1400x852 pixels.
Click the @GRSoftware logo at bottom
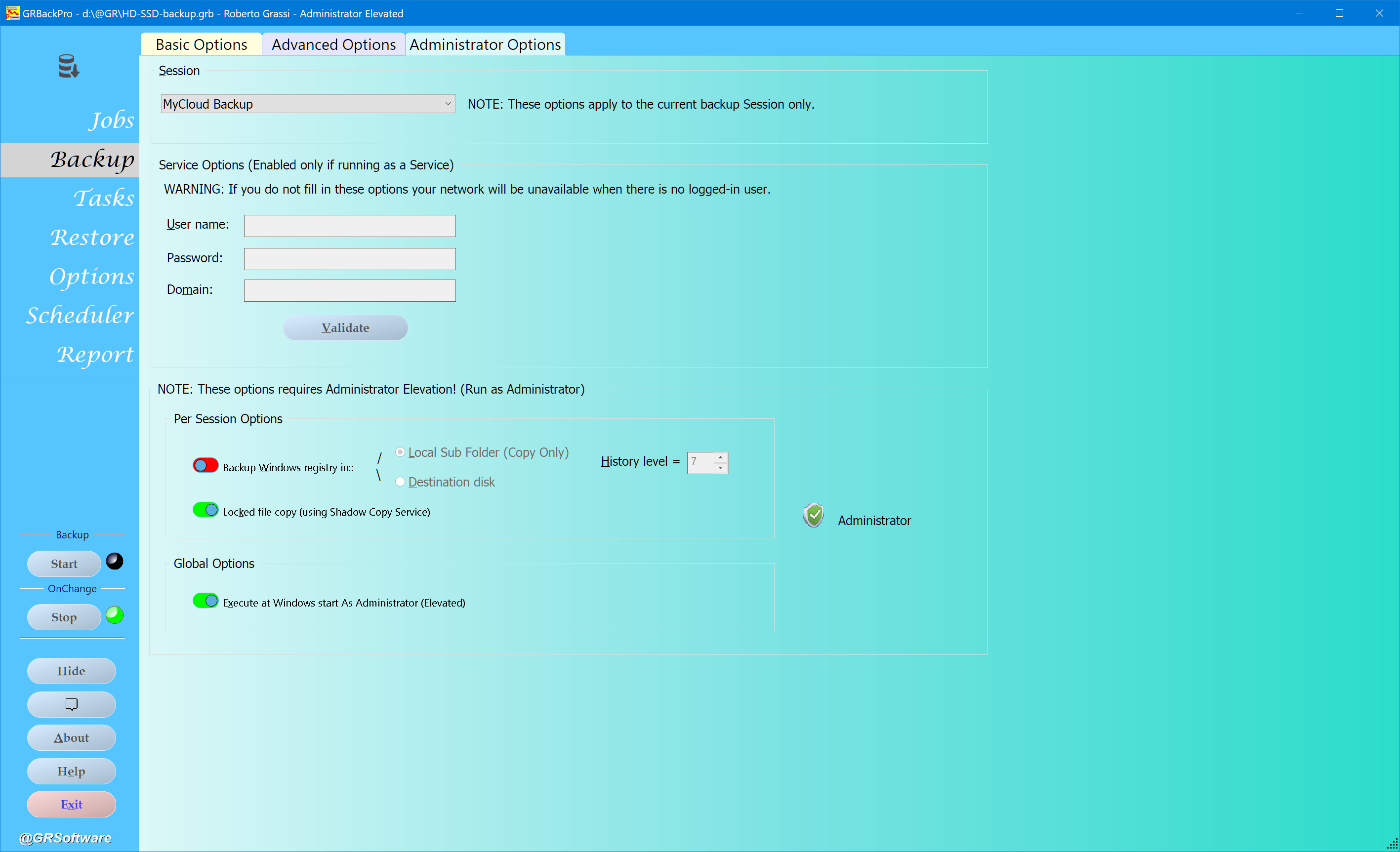66,838
